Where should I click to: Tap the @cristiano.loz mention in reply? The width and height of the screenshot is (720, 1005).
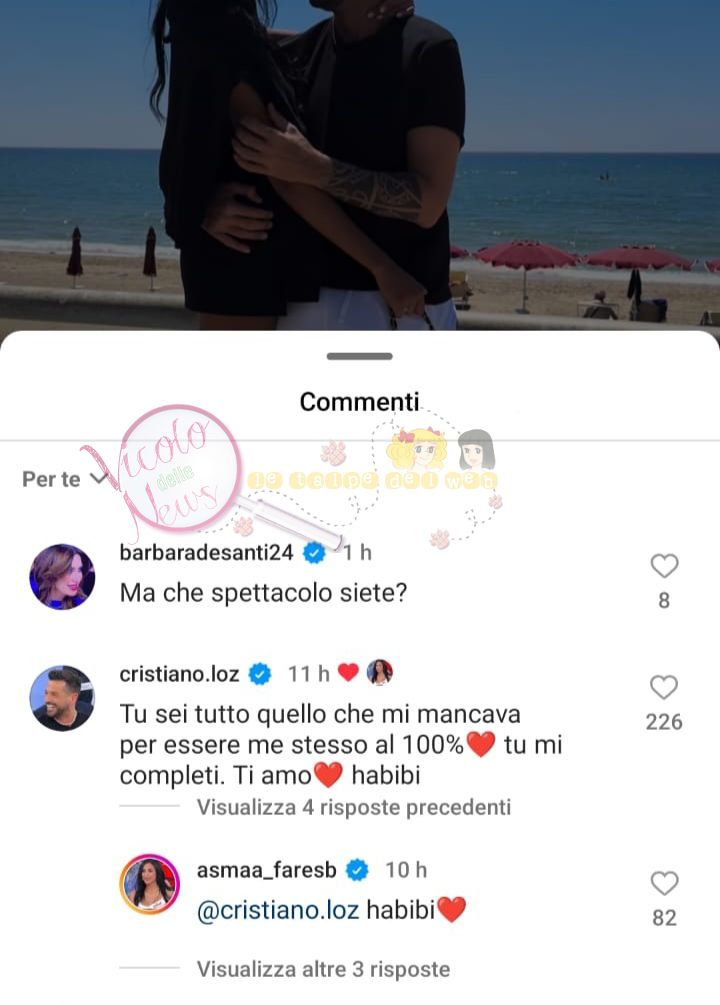pyautogui.click(x=278, y=910)
